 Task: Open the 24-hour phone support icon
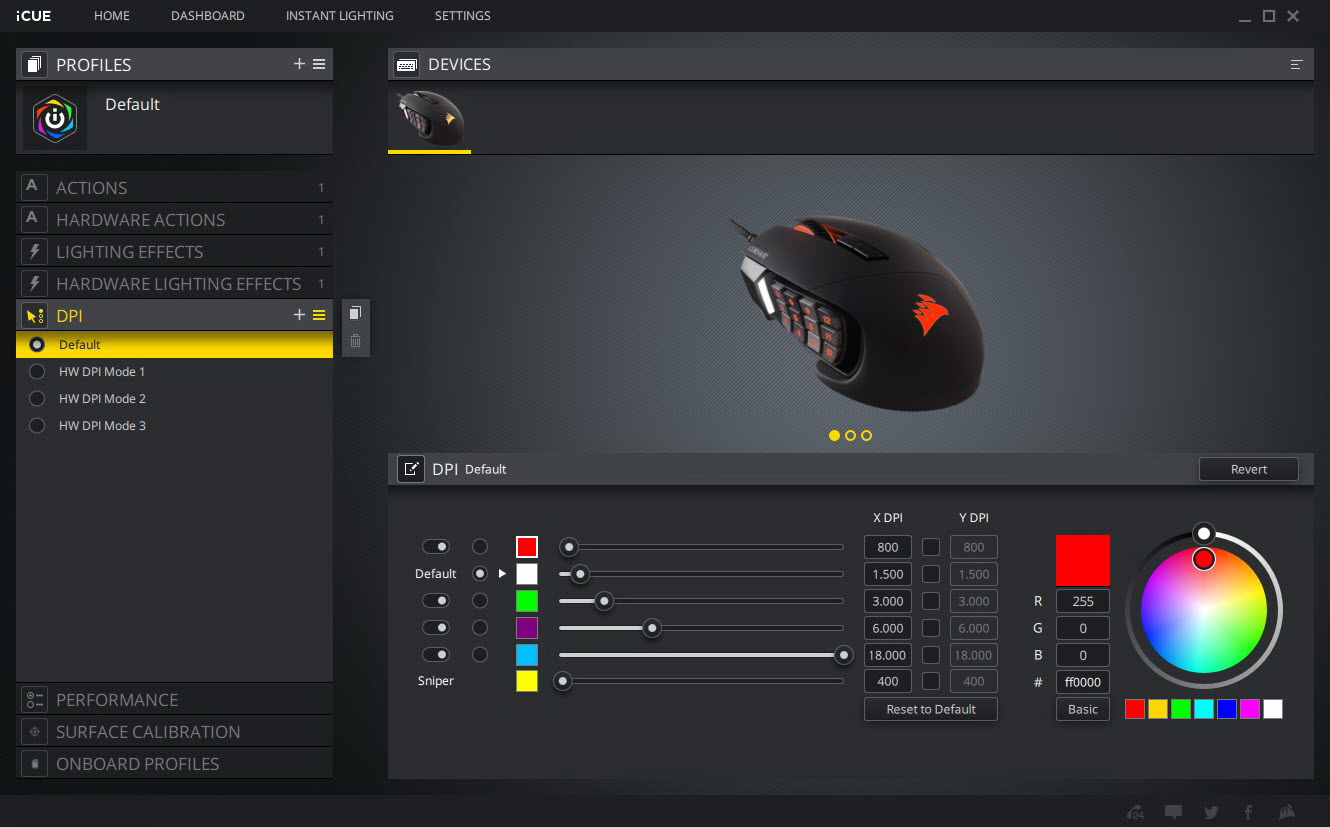tap(1135, 812)
